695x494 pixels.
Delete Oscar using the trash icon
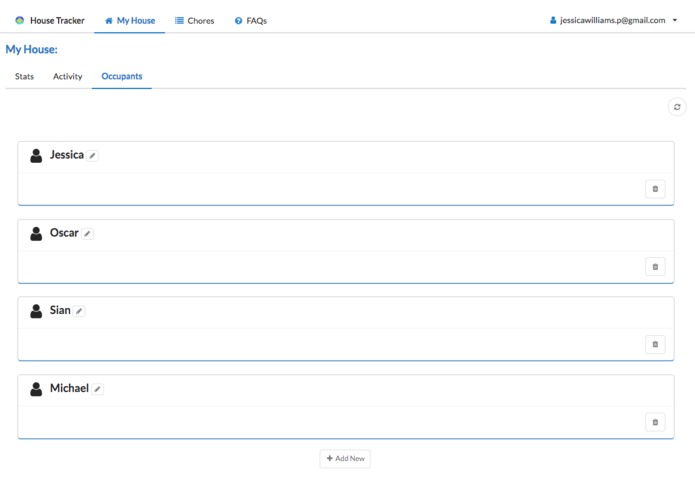tap(655, 267)
